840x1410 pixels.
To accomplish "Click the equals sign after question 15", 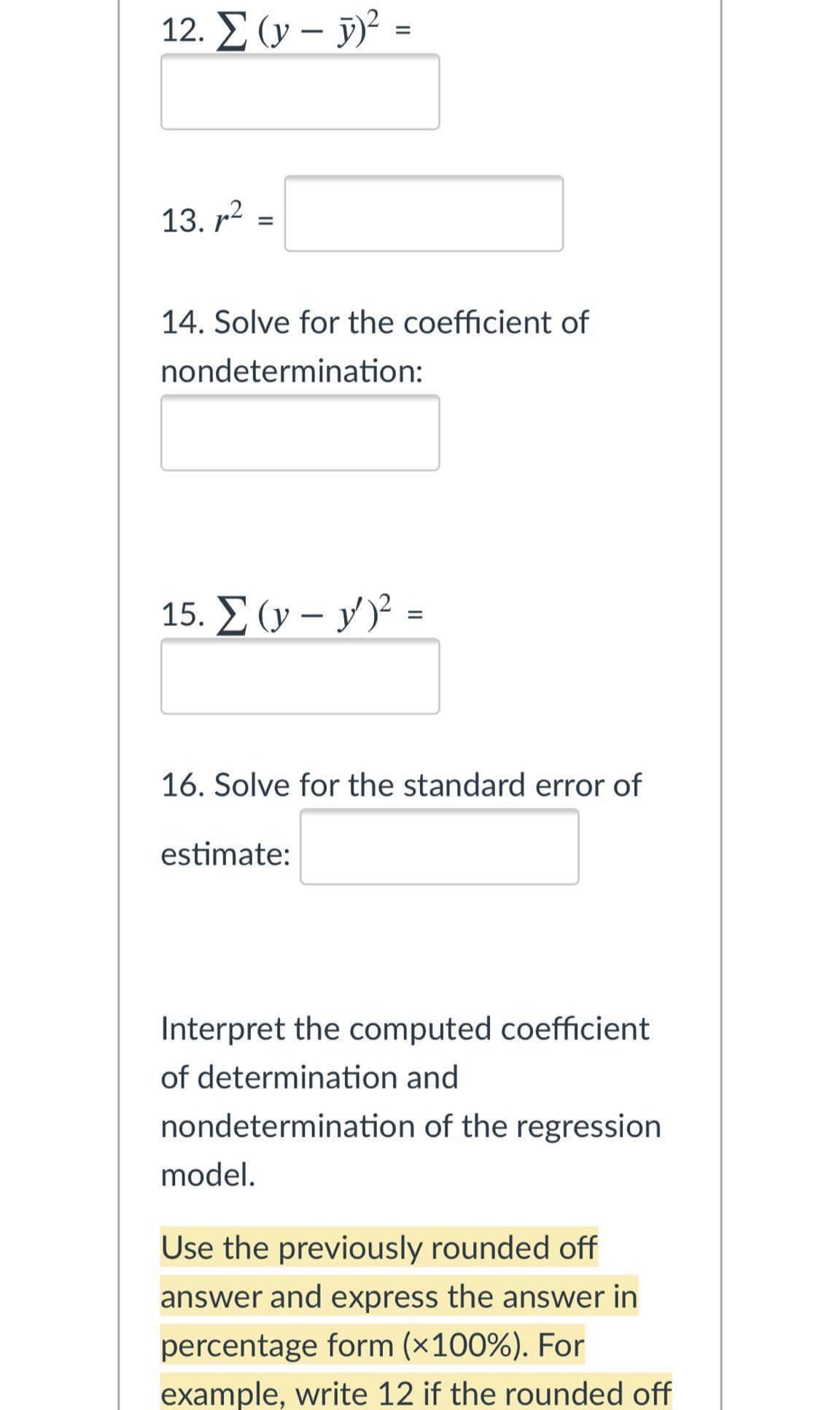I will point(416,615).
